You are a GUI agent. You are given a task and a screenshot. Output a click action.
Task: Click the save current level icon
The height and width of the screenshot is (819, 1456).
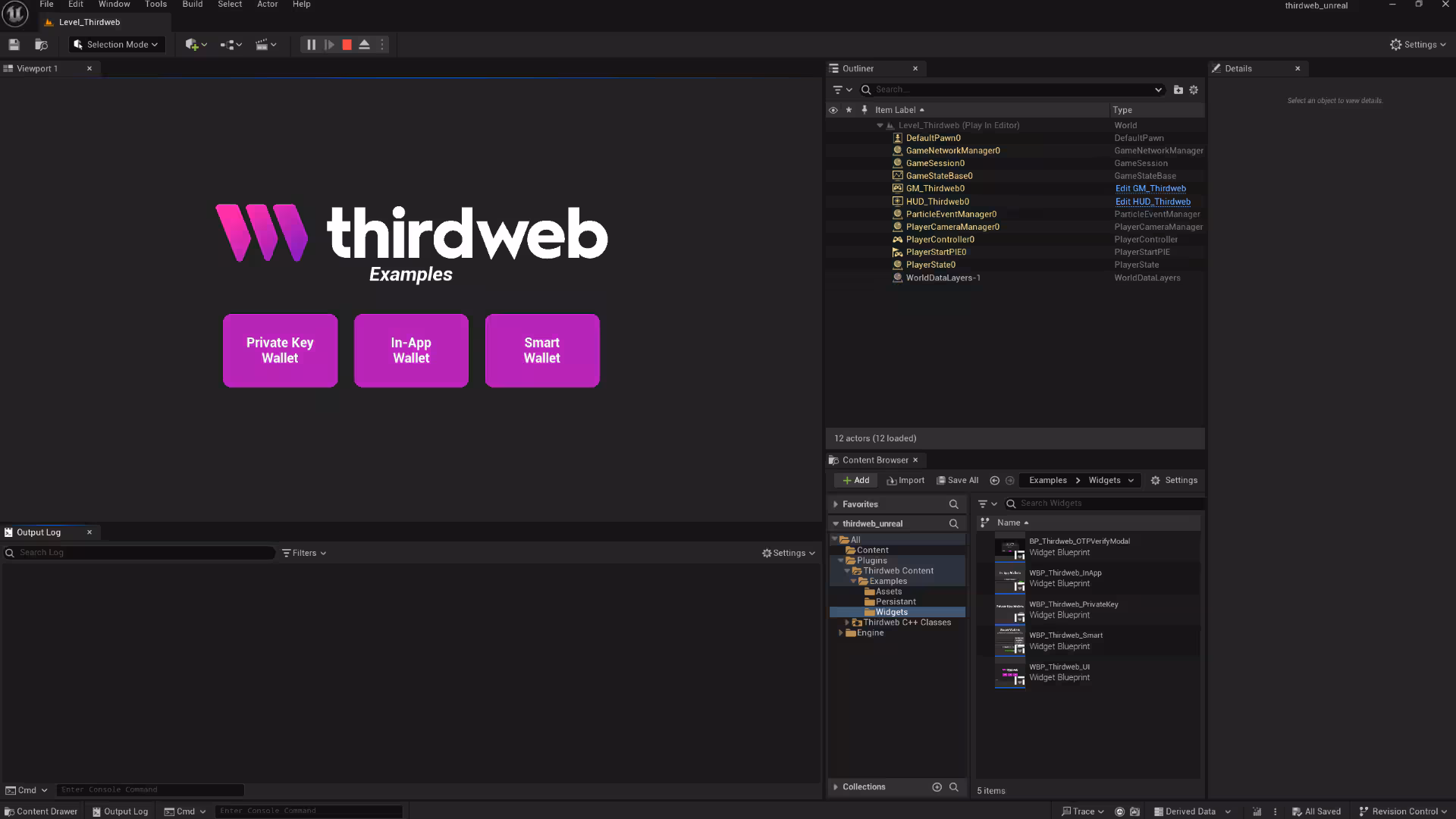coord(14,45)
